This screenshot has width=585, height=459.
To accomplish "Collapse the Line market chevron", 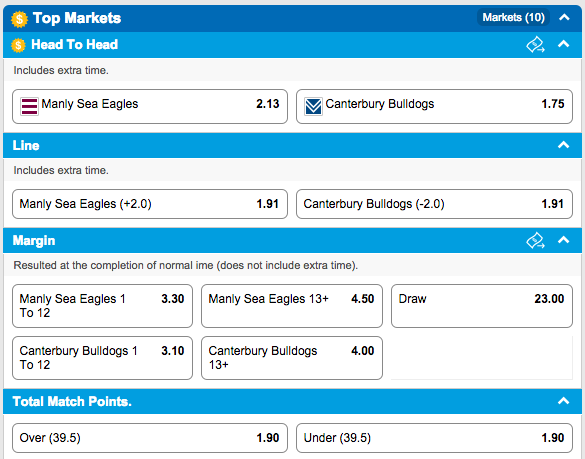I will coord(563,145).
